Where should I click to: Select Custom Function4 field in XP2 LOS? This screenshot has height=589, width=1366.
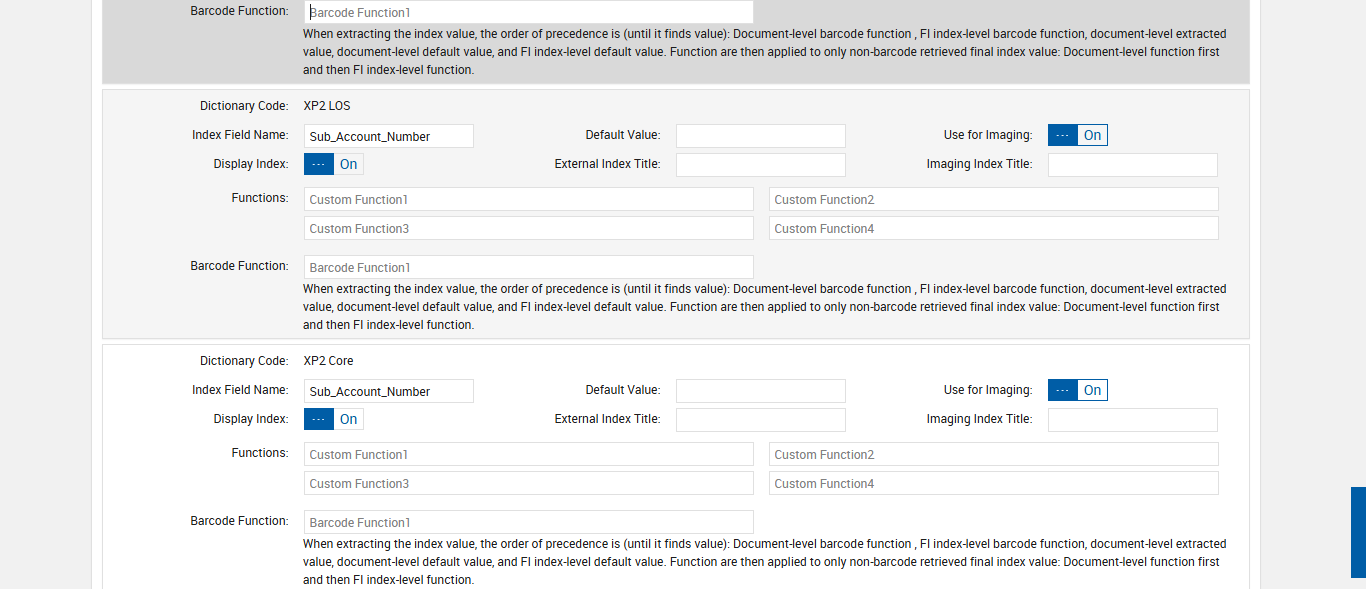[993, 228]
